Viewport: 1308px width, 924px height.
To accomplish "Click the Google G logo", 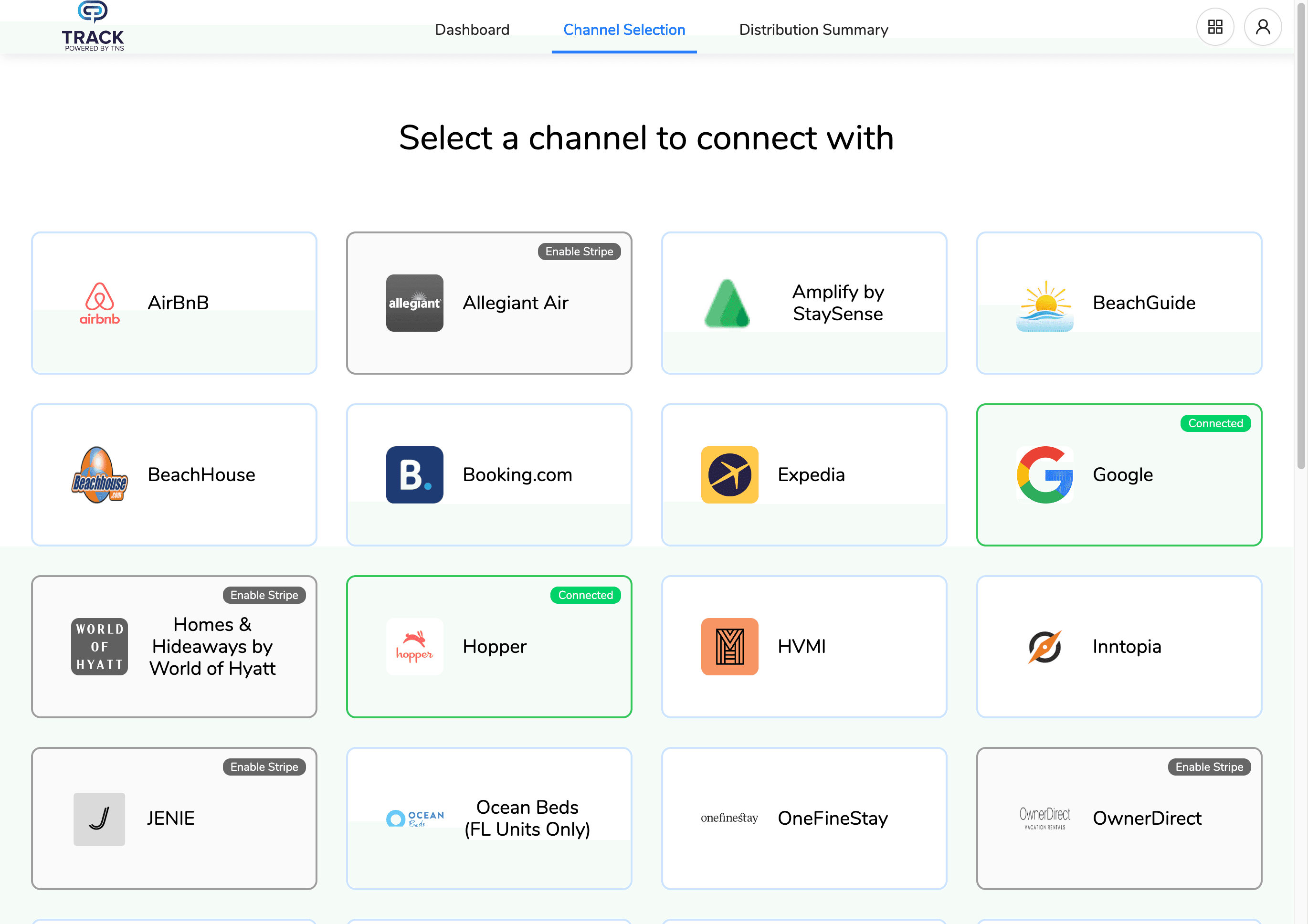I will coord(1045,475).
